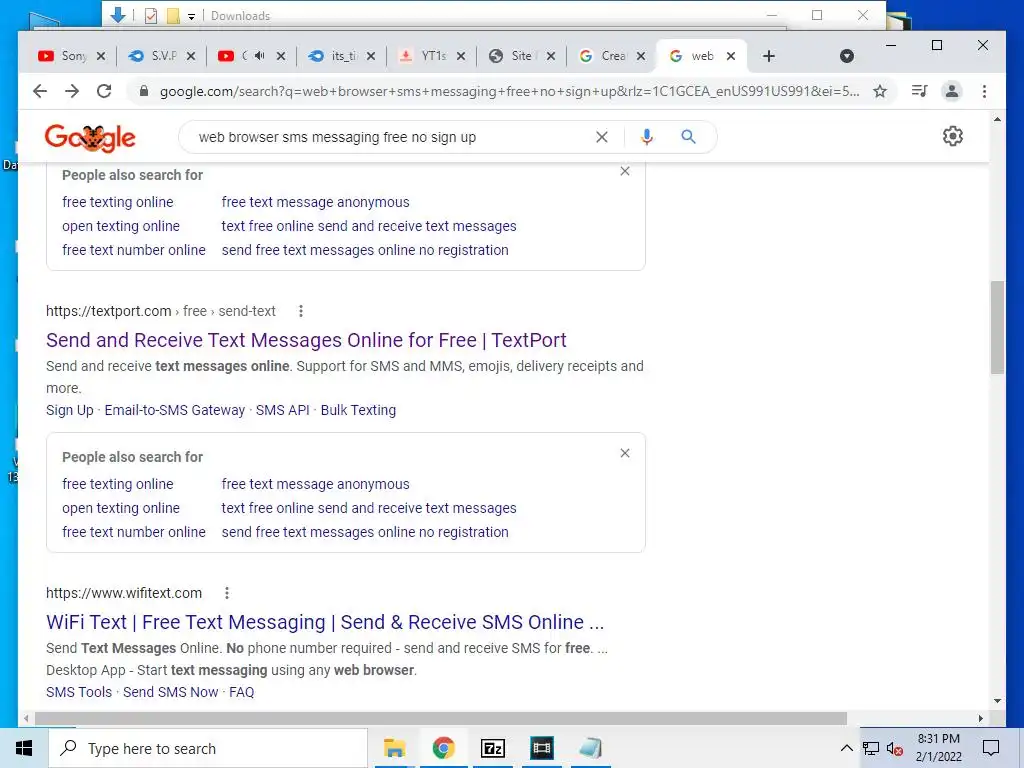Open a new tab with plus button
This screenshot has width=1024, height=768.
769,56
